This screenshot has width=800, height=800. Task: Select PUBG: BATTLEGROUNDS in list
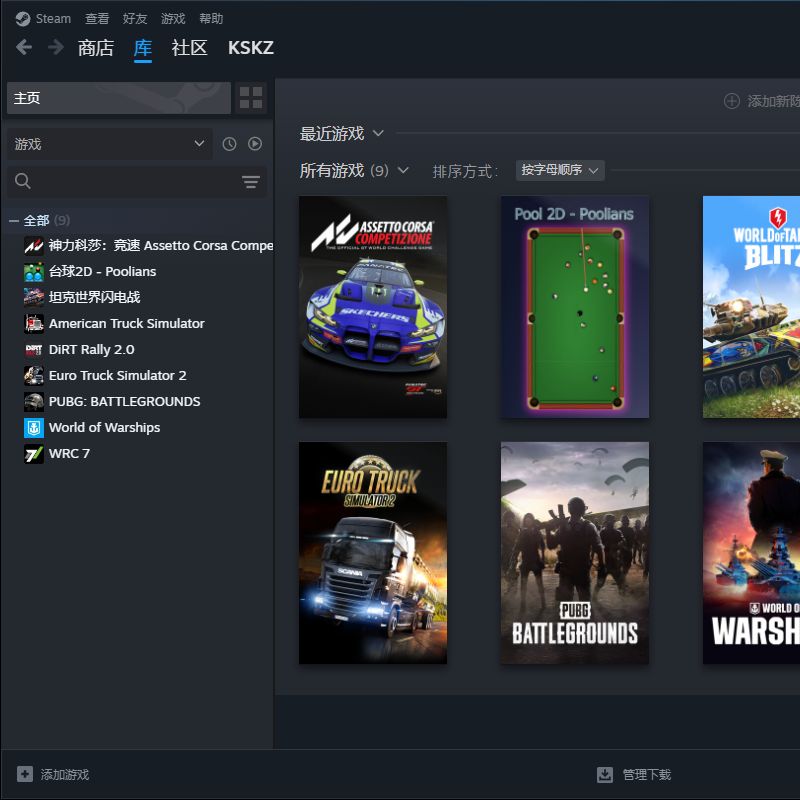click(124, 402)
